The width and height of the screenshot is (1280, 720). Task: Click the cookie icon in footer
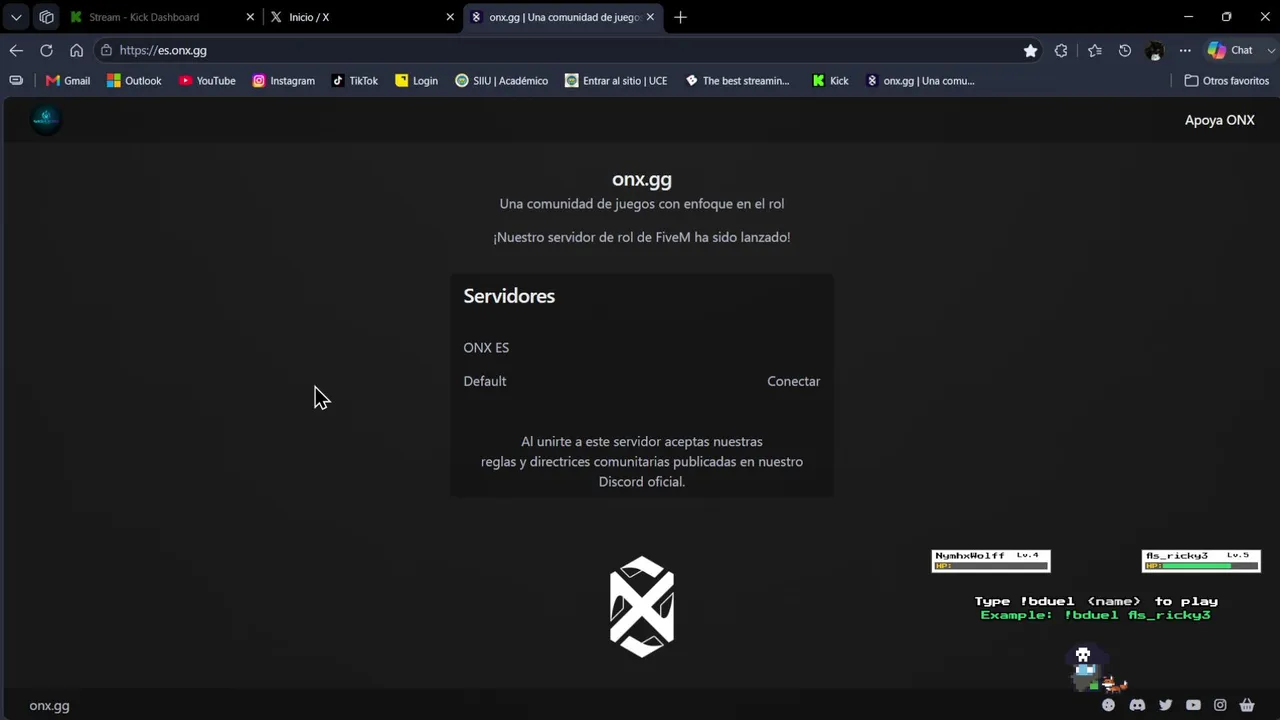1108,705
